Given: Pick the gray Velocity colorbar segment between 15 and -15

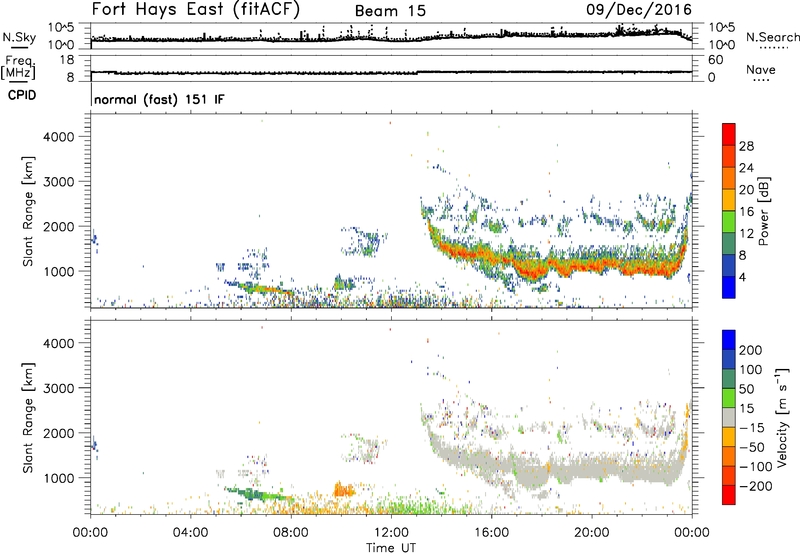Looking at the screenshot, I should click(x=729, y=417).
